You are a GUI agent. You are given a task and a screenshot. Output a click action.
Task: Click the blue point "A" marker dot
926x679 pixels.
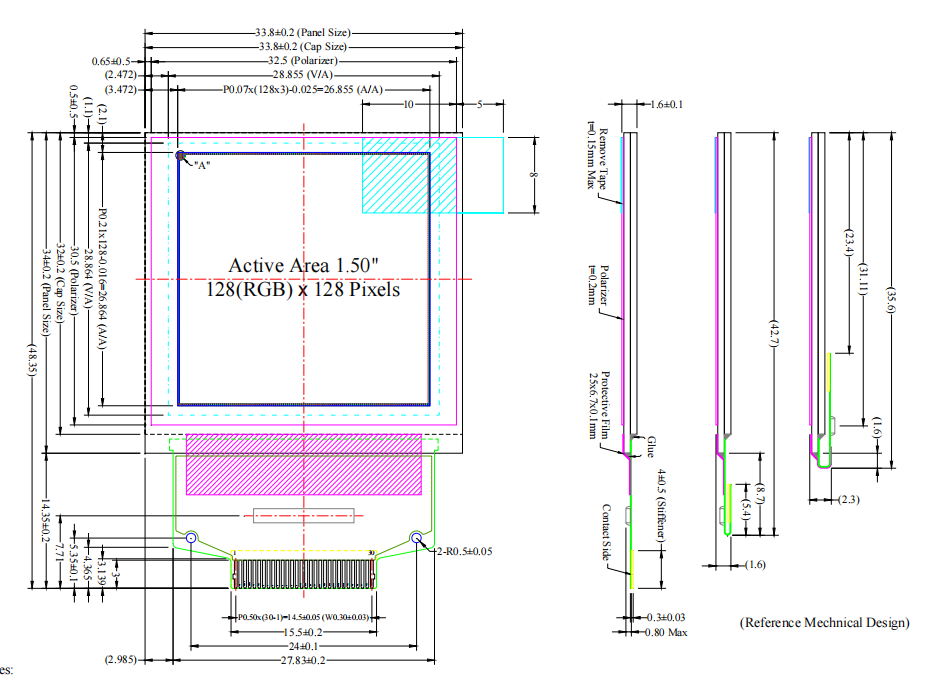point(181,156)
